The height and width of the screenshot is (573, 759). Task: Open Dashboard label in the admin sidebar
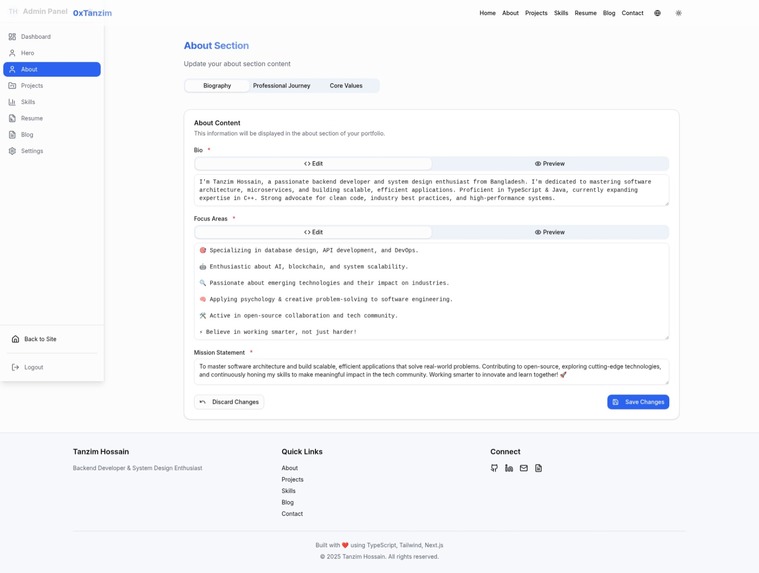click(36, 37)
